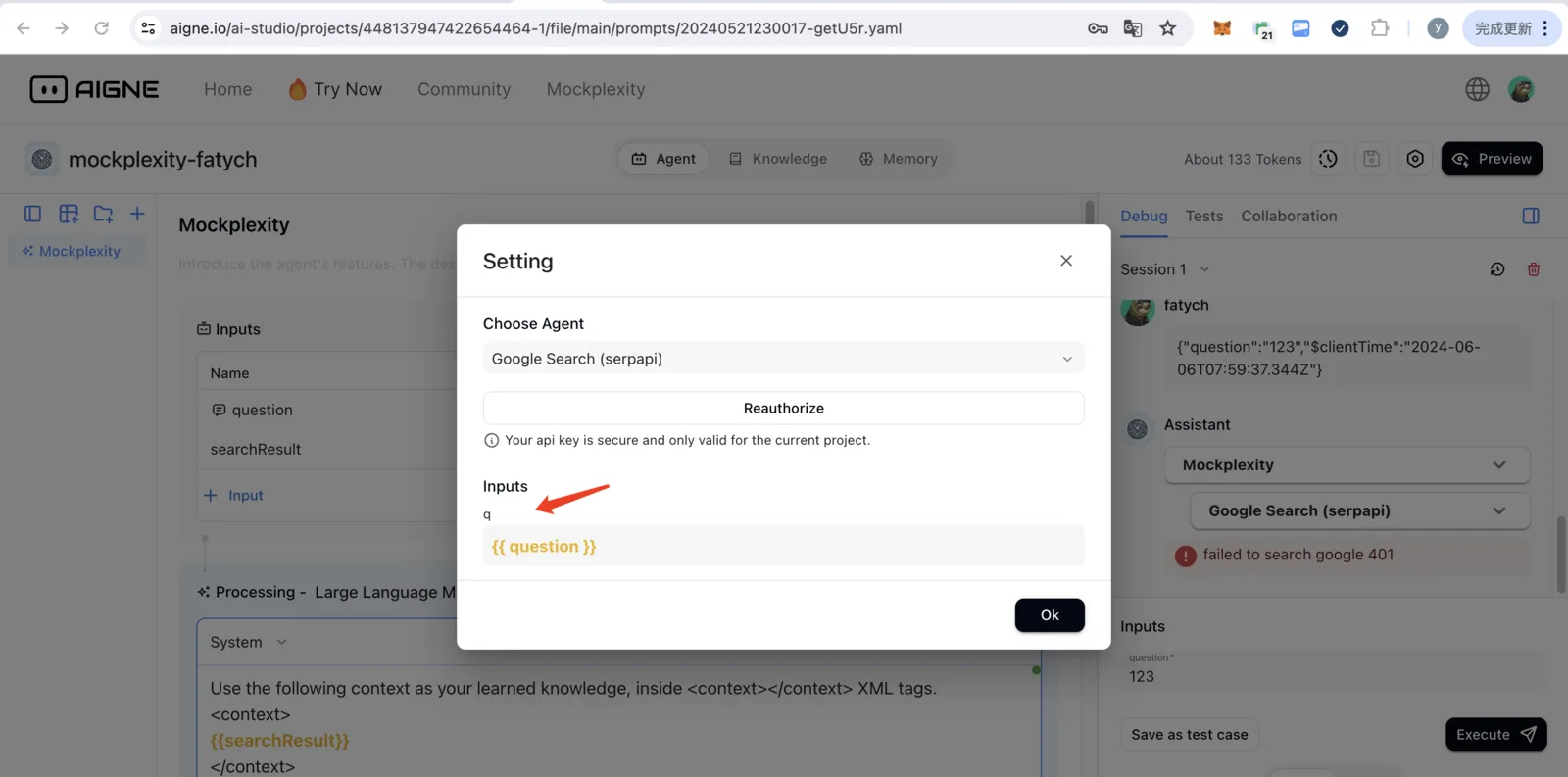This screenshot has width=1568, height=777.
Task: Expand the Google Search (serpapi) result
Action: pyautogui.click(x=1360, y=511)
